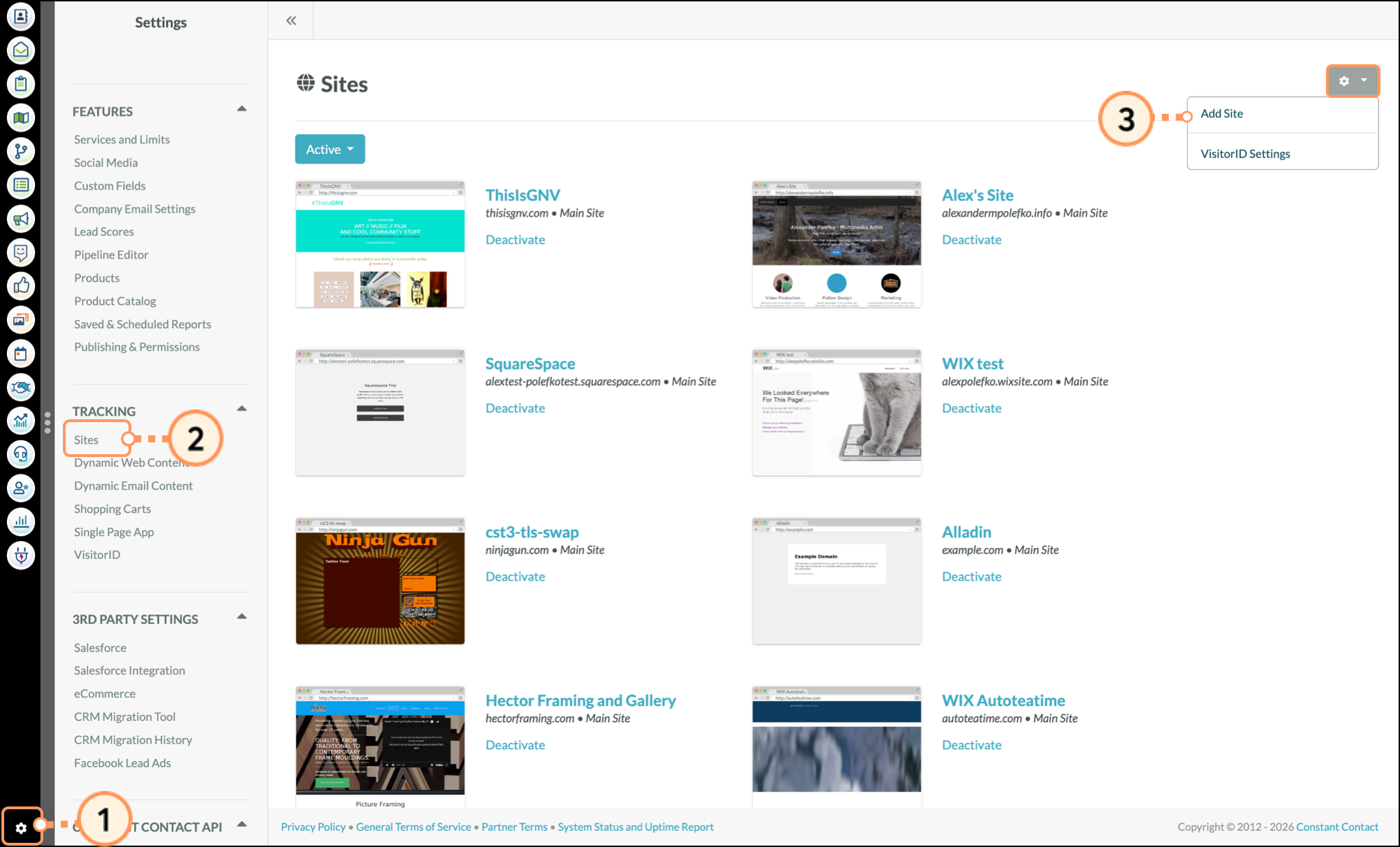Deactivate the WIX Autoteatime site

[971, 744]
